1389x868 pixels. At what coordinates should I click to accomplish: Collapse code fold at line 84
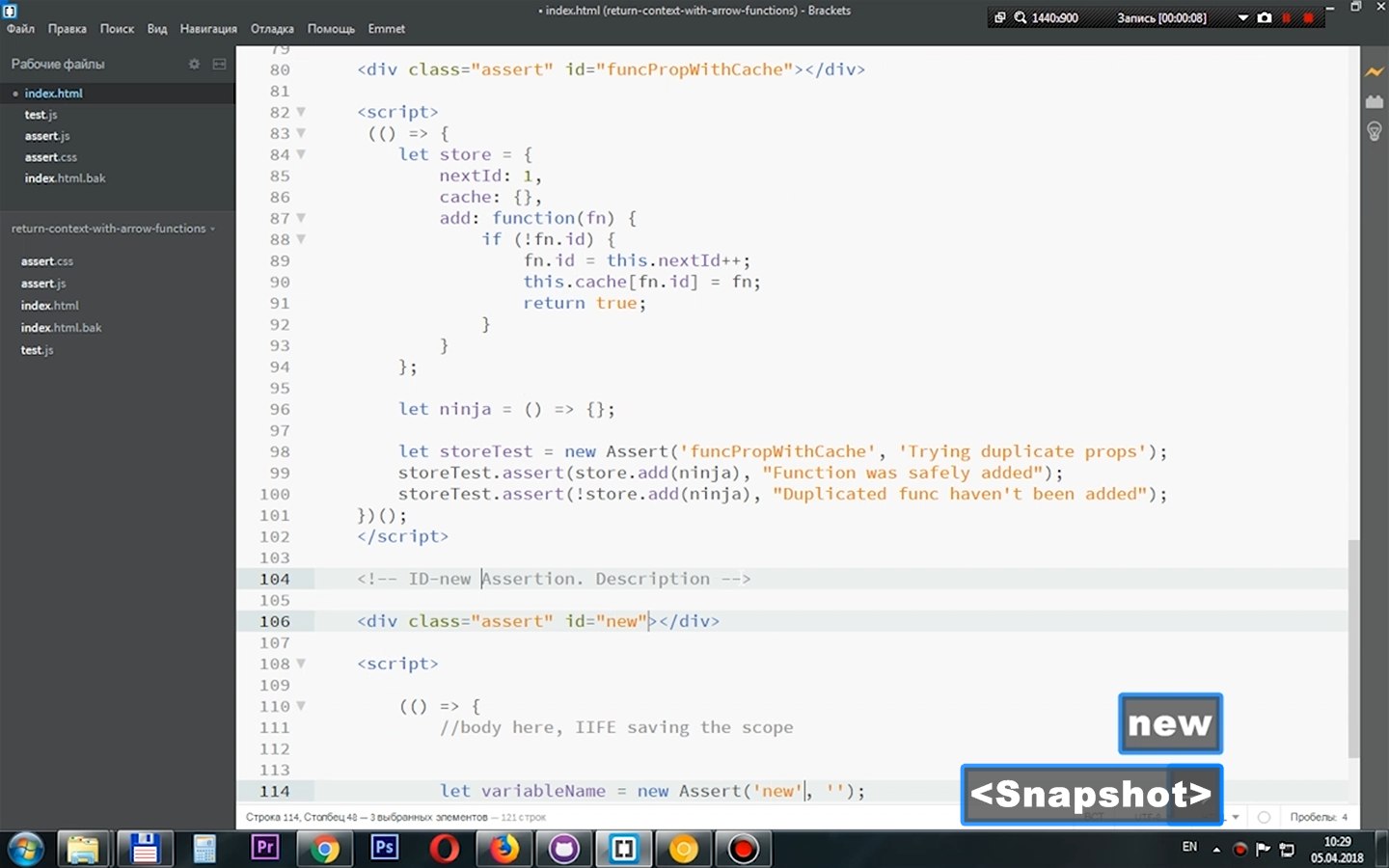coord(301,154)
